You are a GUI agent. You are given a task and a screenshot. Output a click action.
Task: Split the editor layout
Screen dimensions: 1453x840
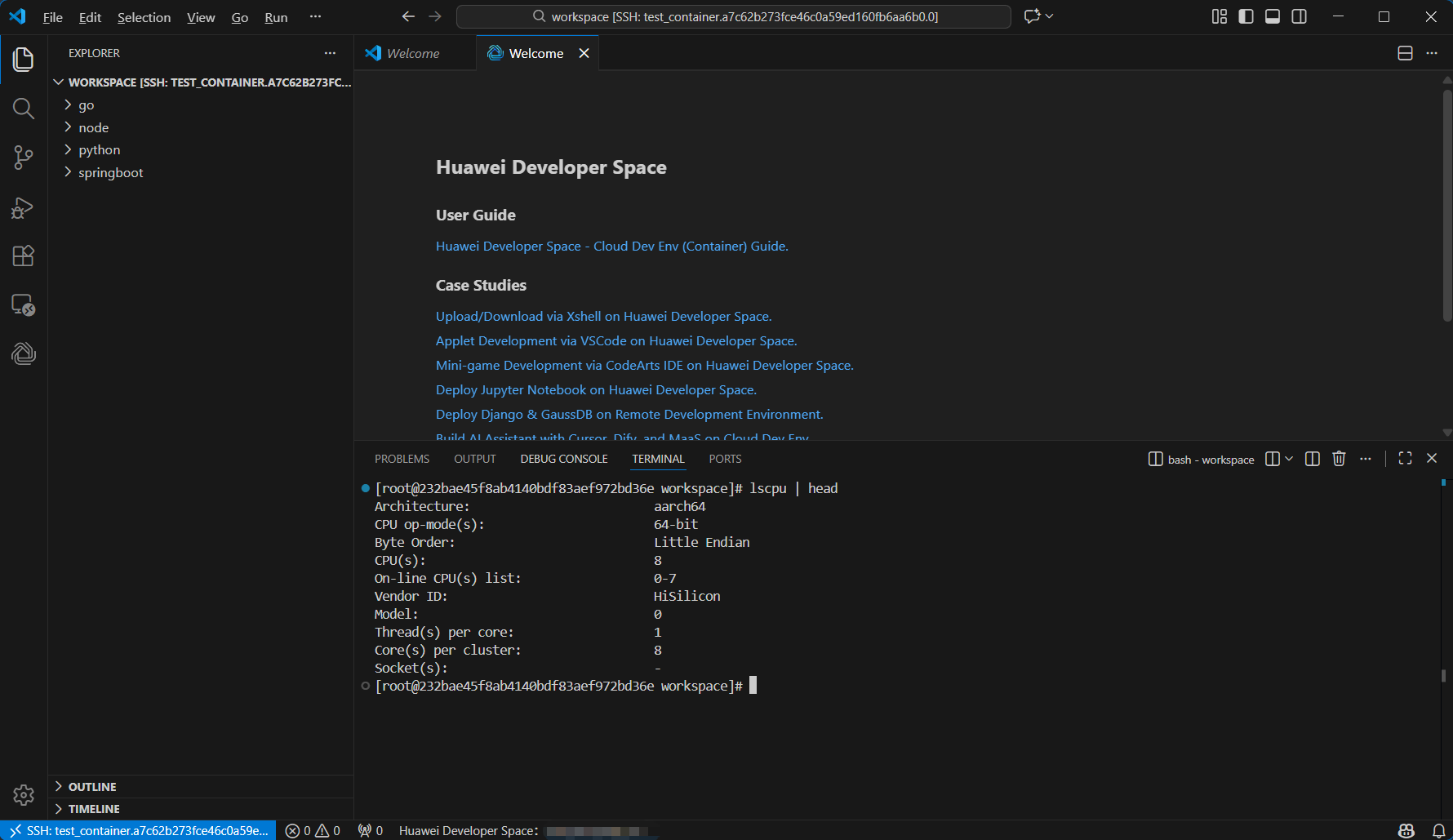[1406, 53]
